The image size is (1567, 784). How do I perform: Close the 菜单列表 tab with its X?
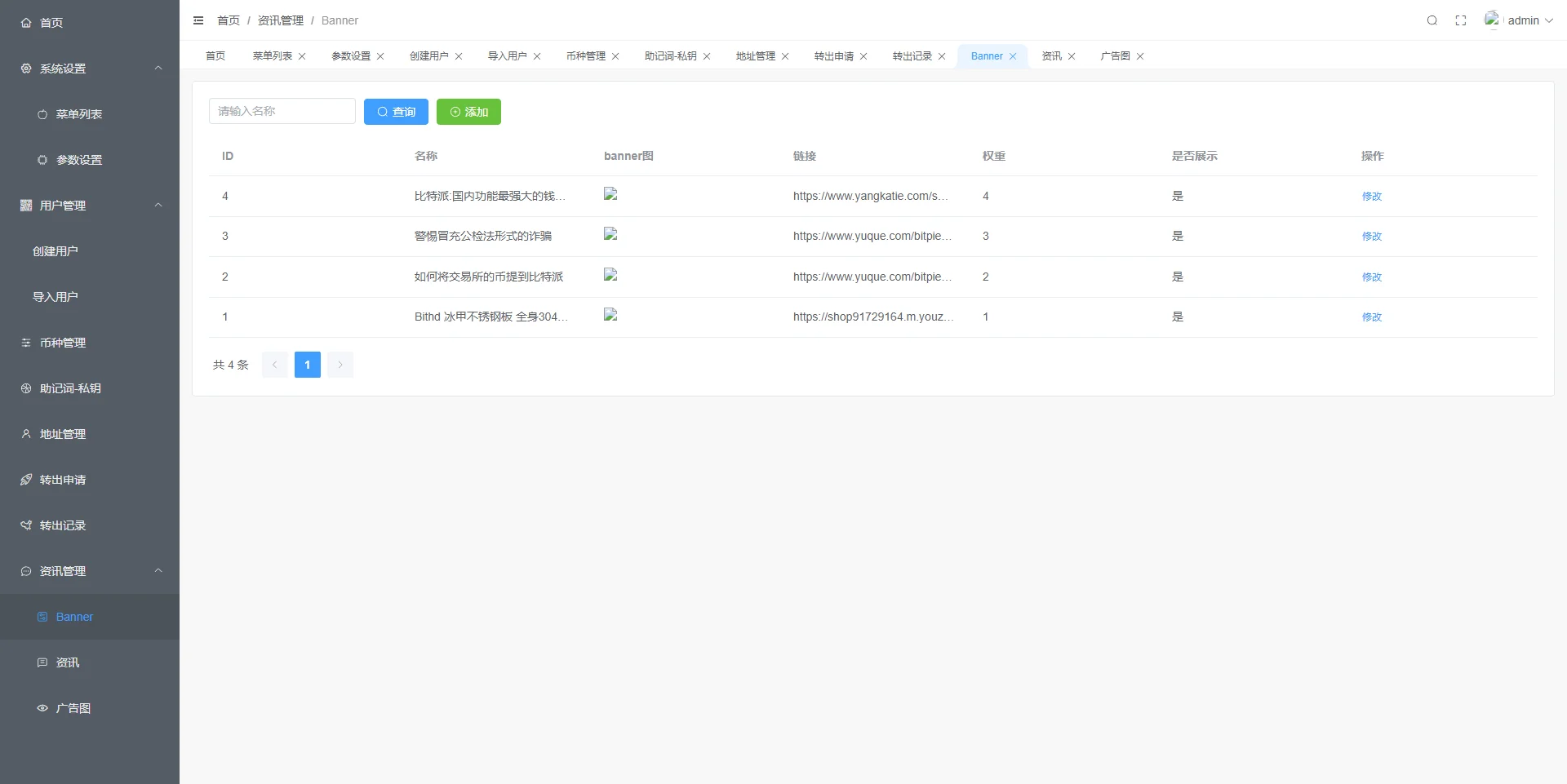302,56
